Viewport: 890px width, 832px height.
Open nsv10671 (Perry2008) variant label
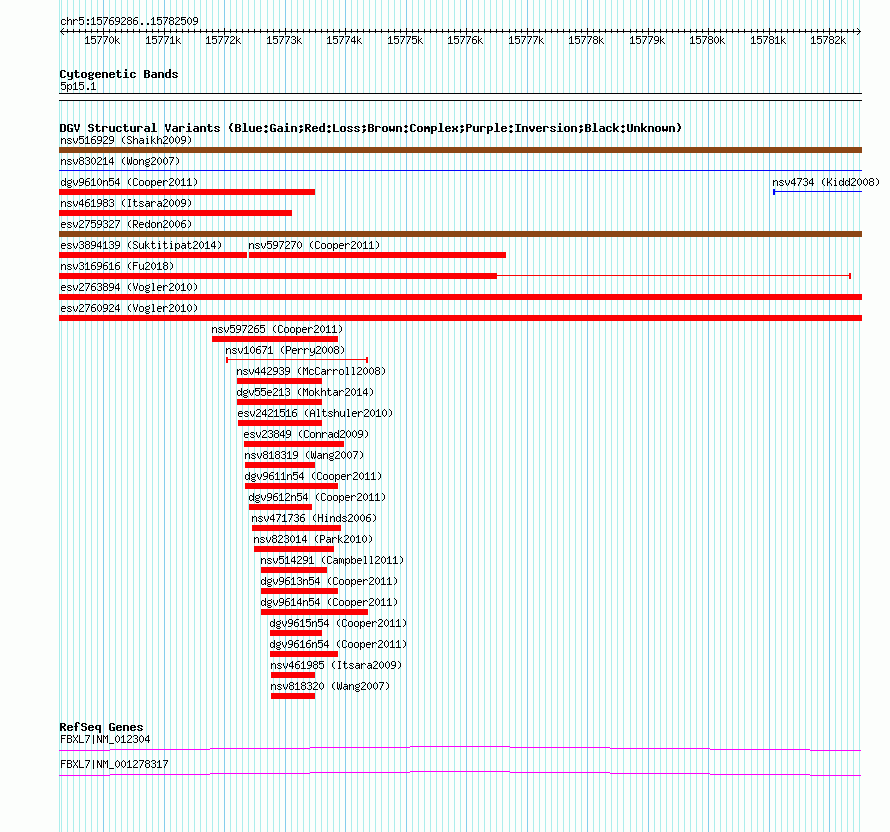285,350
